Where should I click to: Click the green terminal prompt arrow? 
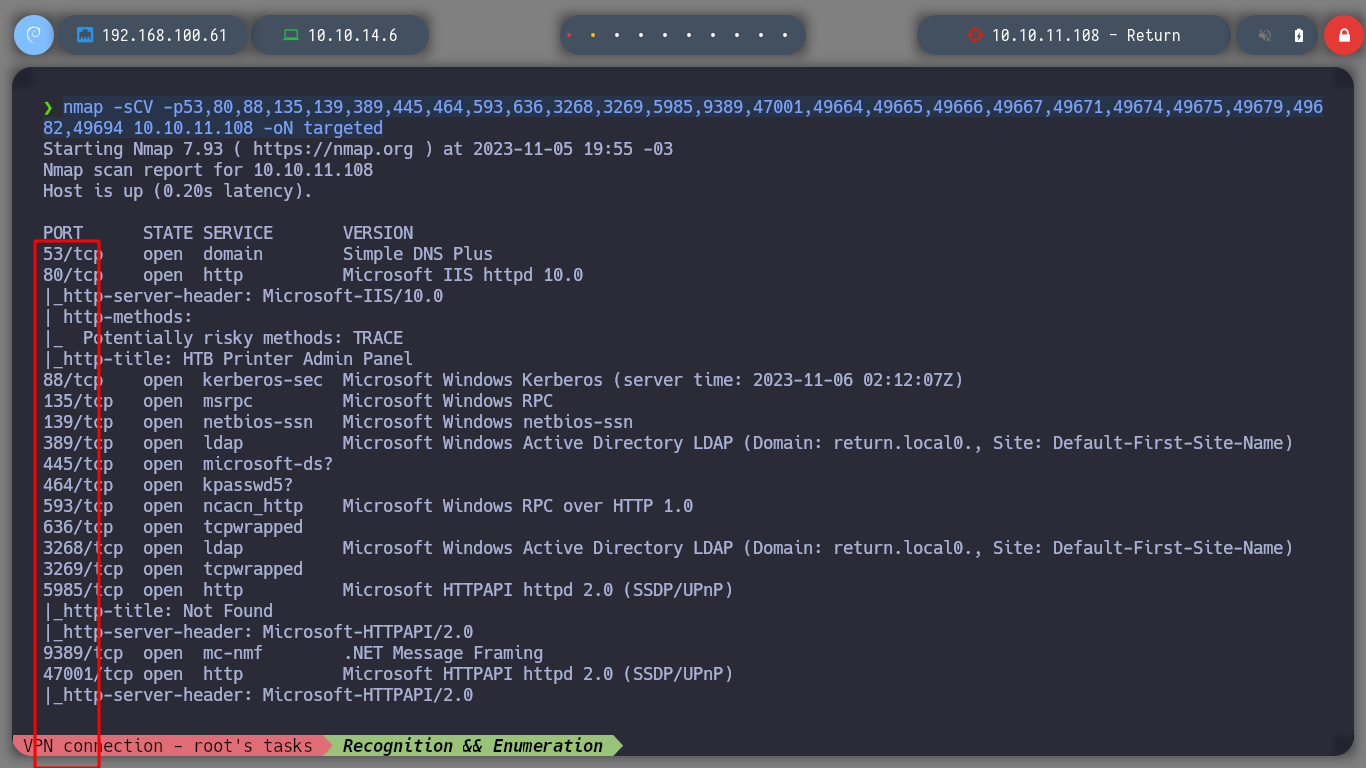coord(48,107)
